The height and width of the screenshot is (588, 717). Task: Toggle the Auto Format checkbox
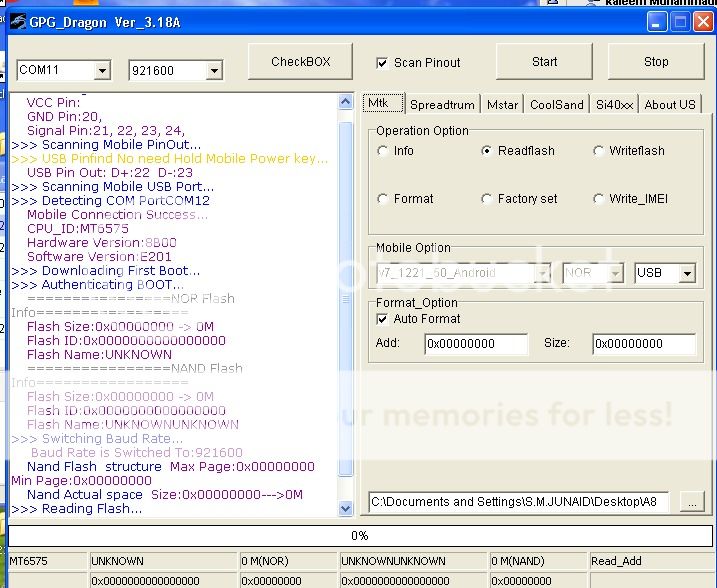coord(382,319)
